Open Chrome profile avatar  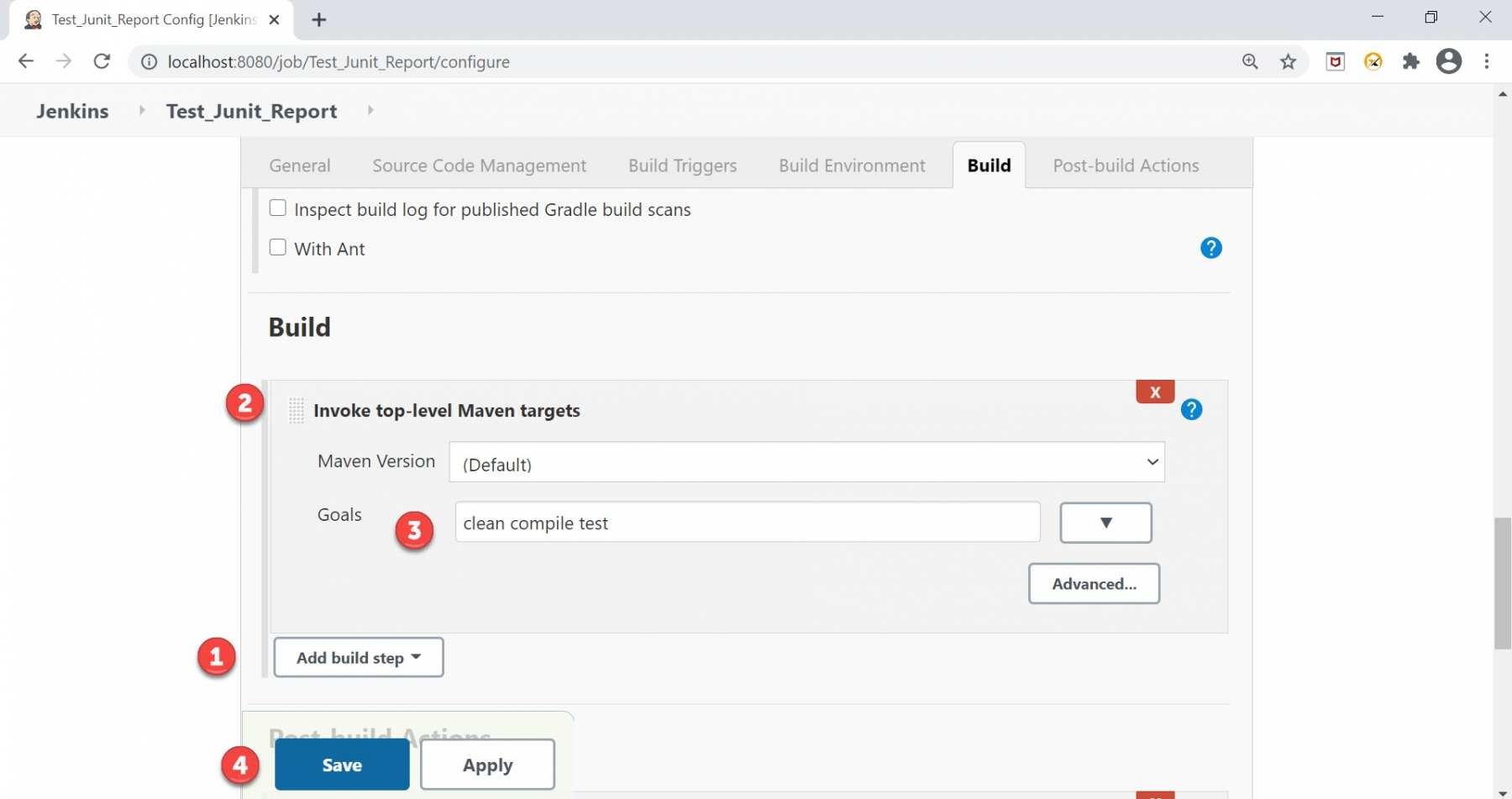click(1449, 61)
